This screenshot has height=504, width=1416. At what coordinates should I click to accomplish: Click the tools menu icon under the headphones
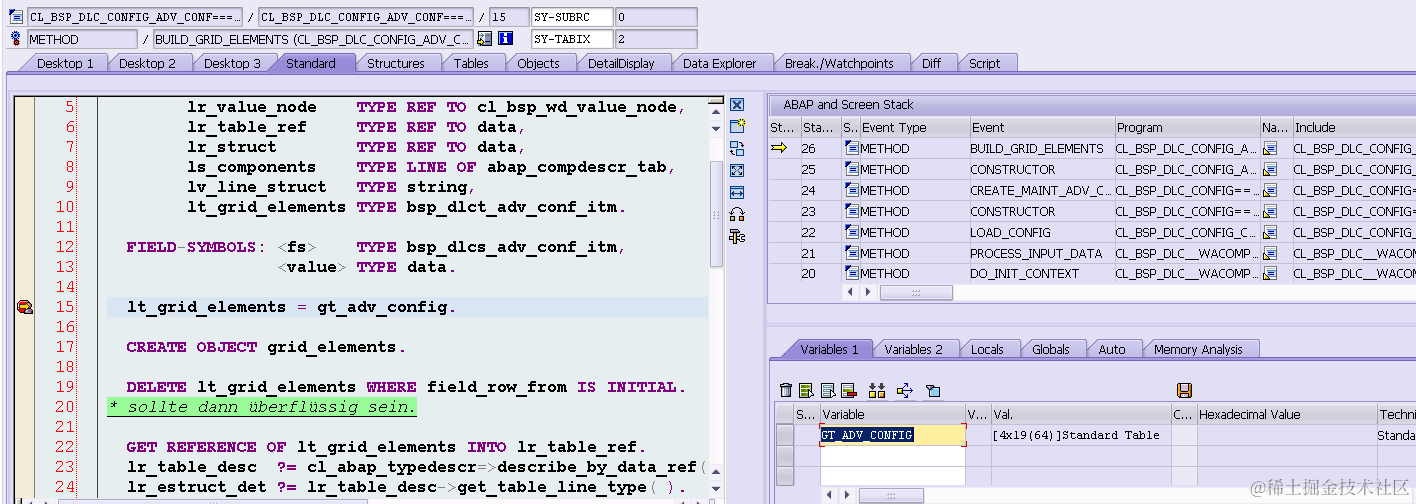tap(737, 236)
